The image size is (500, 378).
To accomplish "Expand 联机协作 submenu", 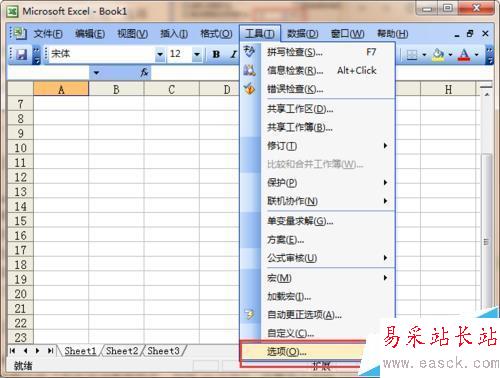I will click(x=385, y=201).
